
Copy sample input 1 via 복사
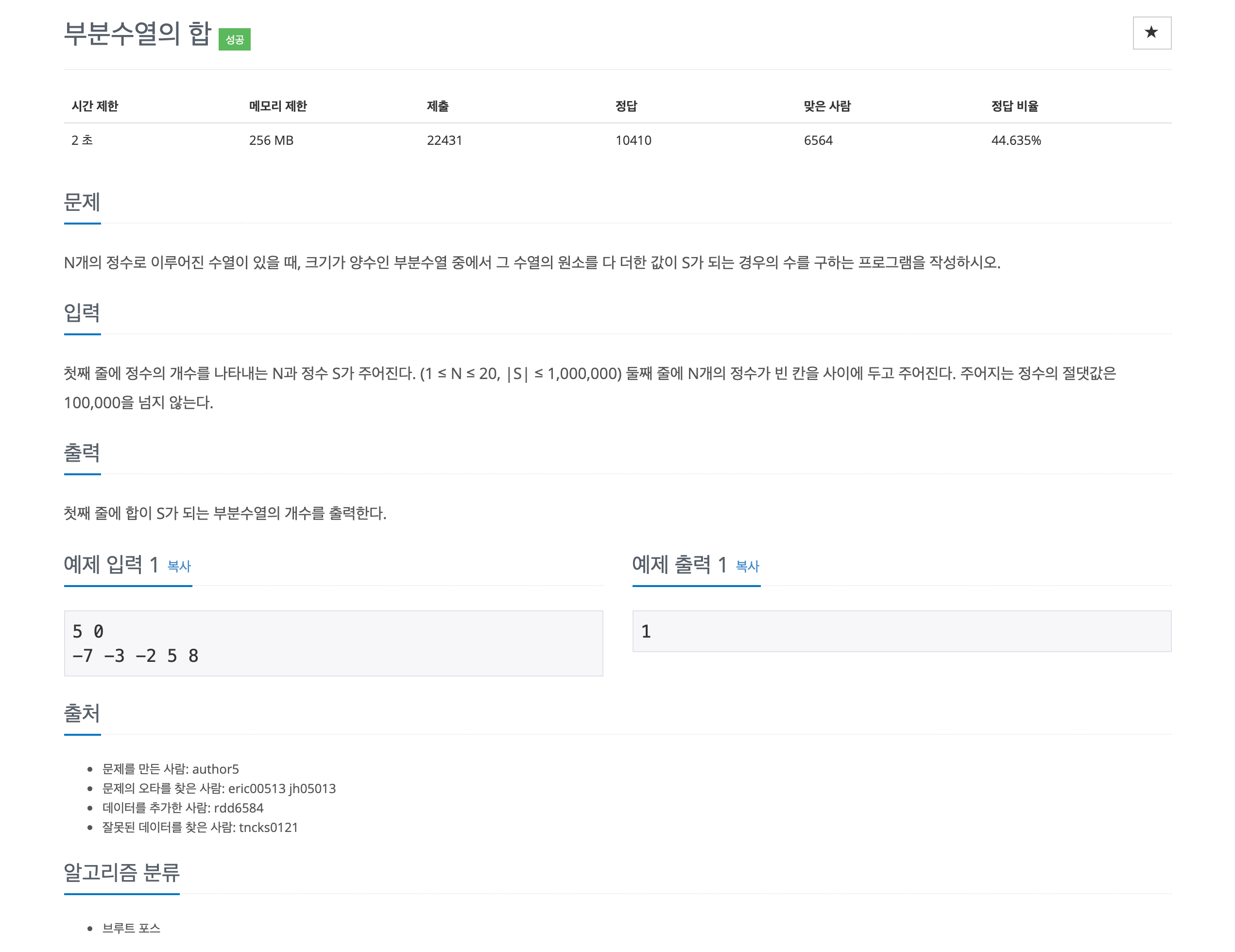(x=179, y=566)
